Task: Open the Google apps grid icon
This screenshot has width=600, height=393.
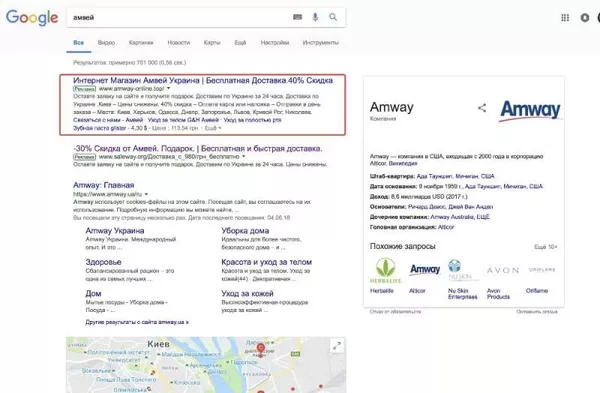Action: pos(565,17)
